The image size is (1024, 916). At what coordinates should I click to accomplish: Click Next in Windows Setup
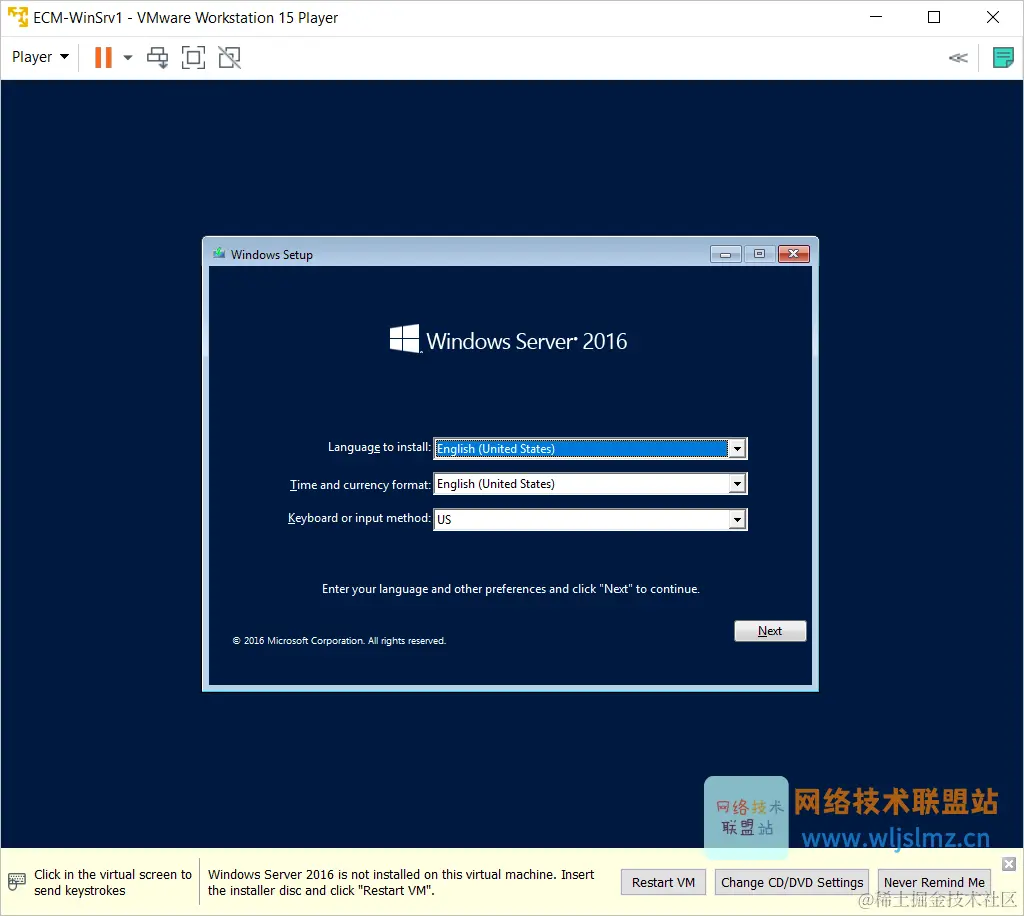(770, 631)
